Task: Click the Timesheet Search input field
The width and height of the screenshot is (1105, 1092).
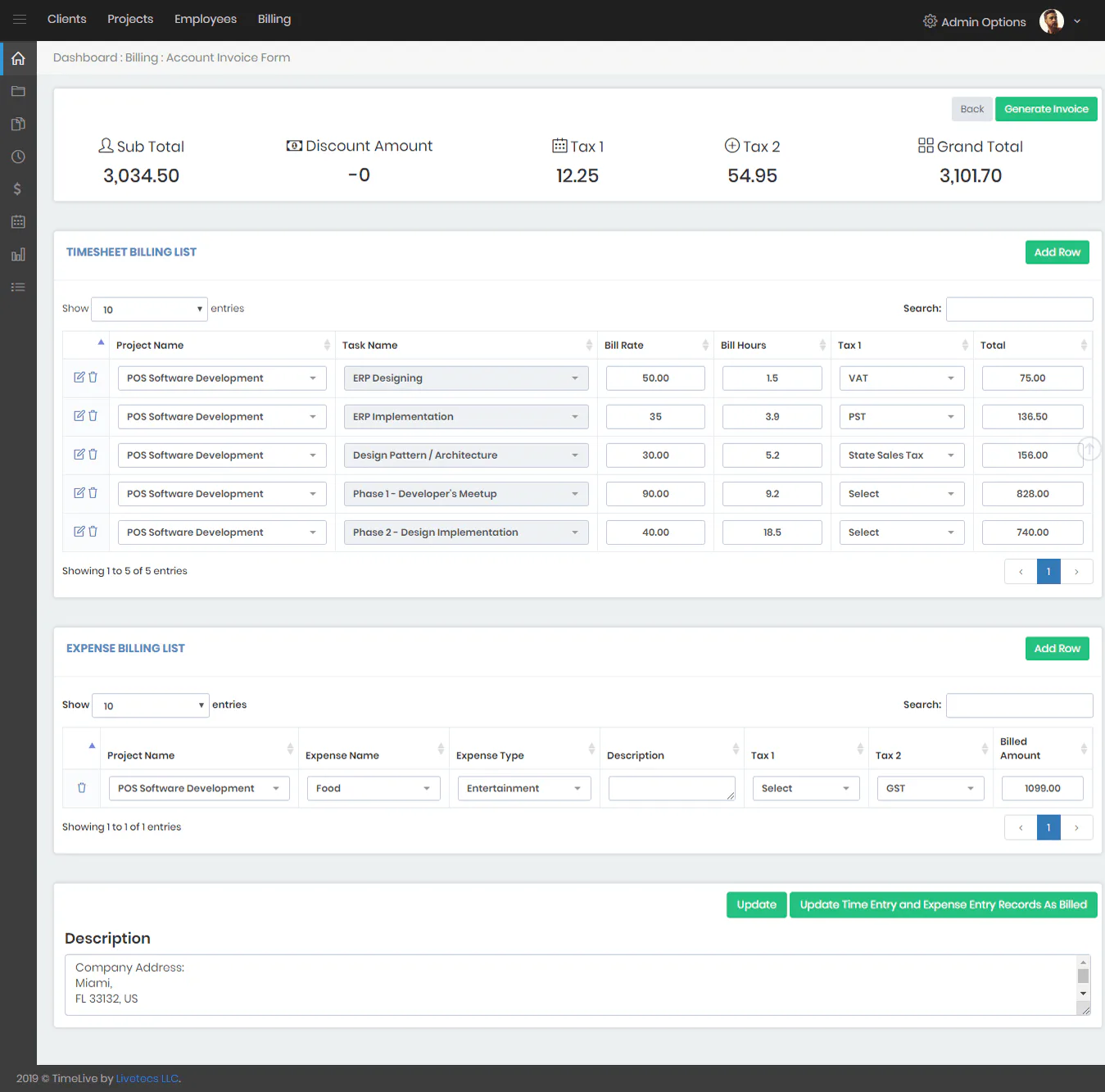Action: click(x=1019, y=309)
